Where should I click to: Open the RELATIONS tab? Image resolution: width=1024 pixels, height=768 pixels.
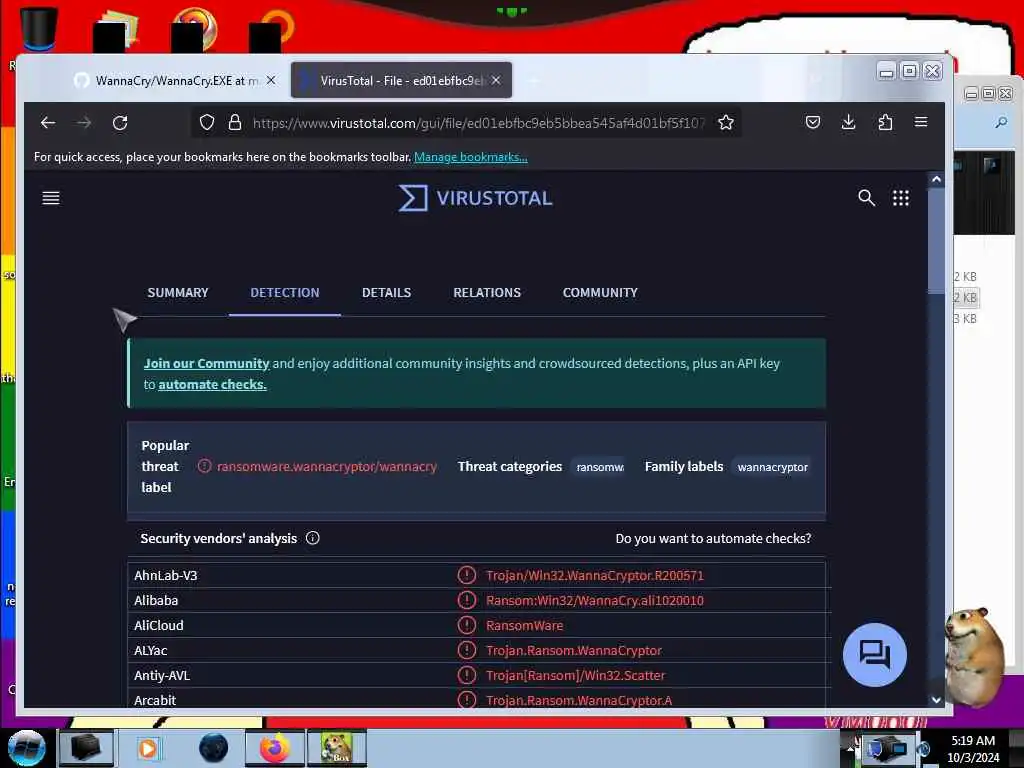(487, 293)
